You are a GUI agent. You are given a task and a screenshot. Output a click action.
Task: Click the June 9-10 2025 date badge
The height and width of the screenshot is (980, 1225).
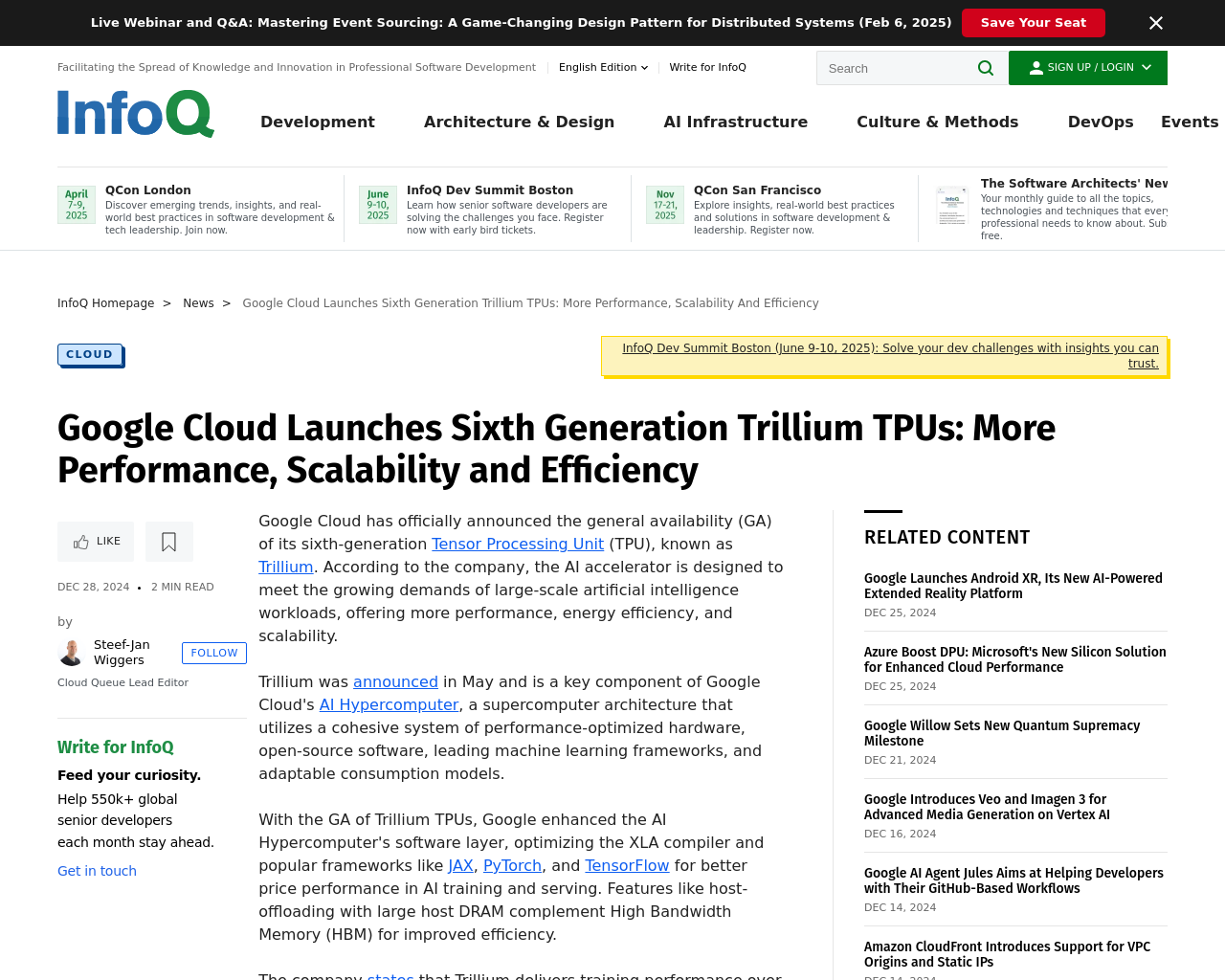(x=378, y=205)
